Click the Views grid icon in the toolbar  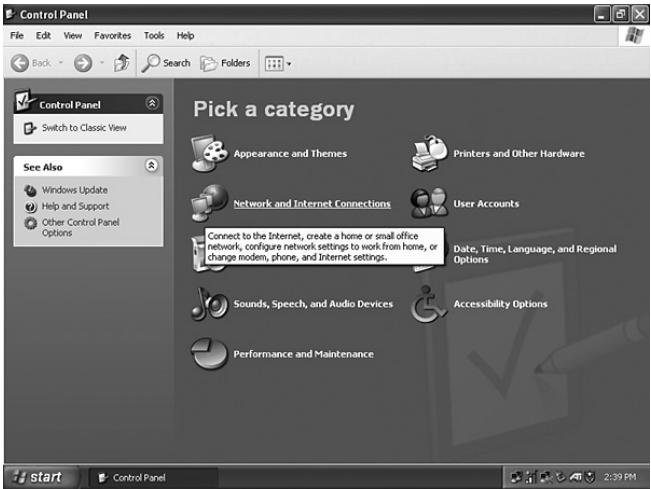(274, 64)
